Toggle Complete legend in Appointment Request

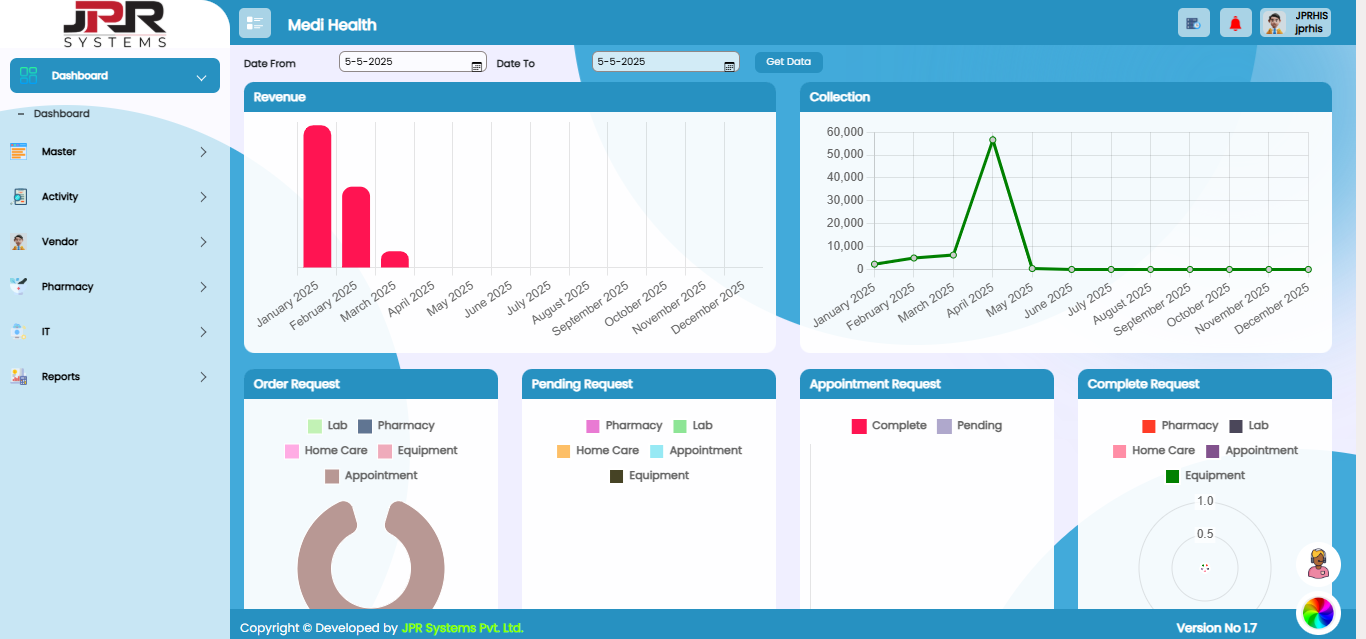(889, 426)
